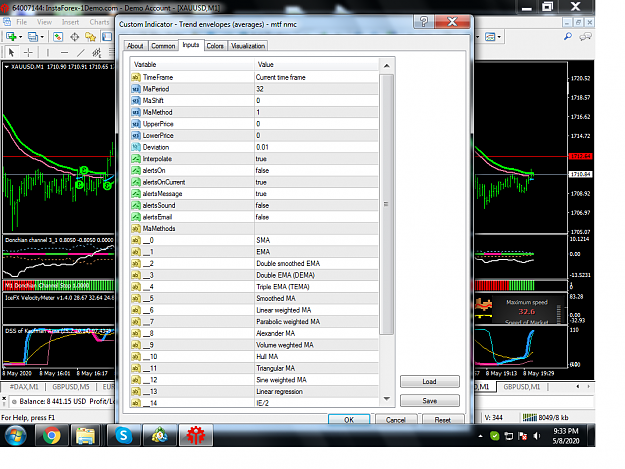Click the inputs list vertical scrollbar thumb
The width and height of the screenshot is (625, 469).
(x=386, y=204)
